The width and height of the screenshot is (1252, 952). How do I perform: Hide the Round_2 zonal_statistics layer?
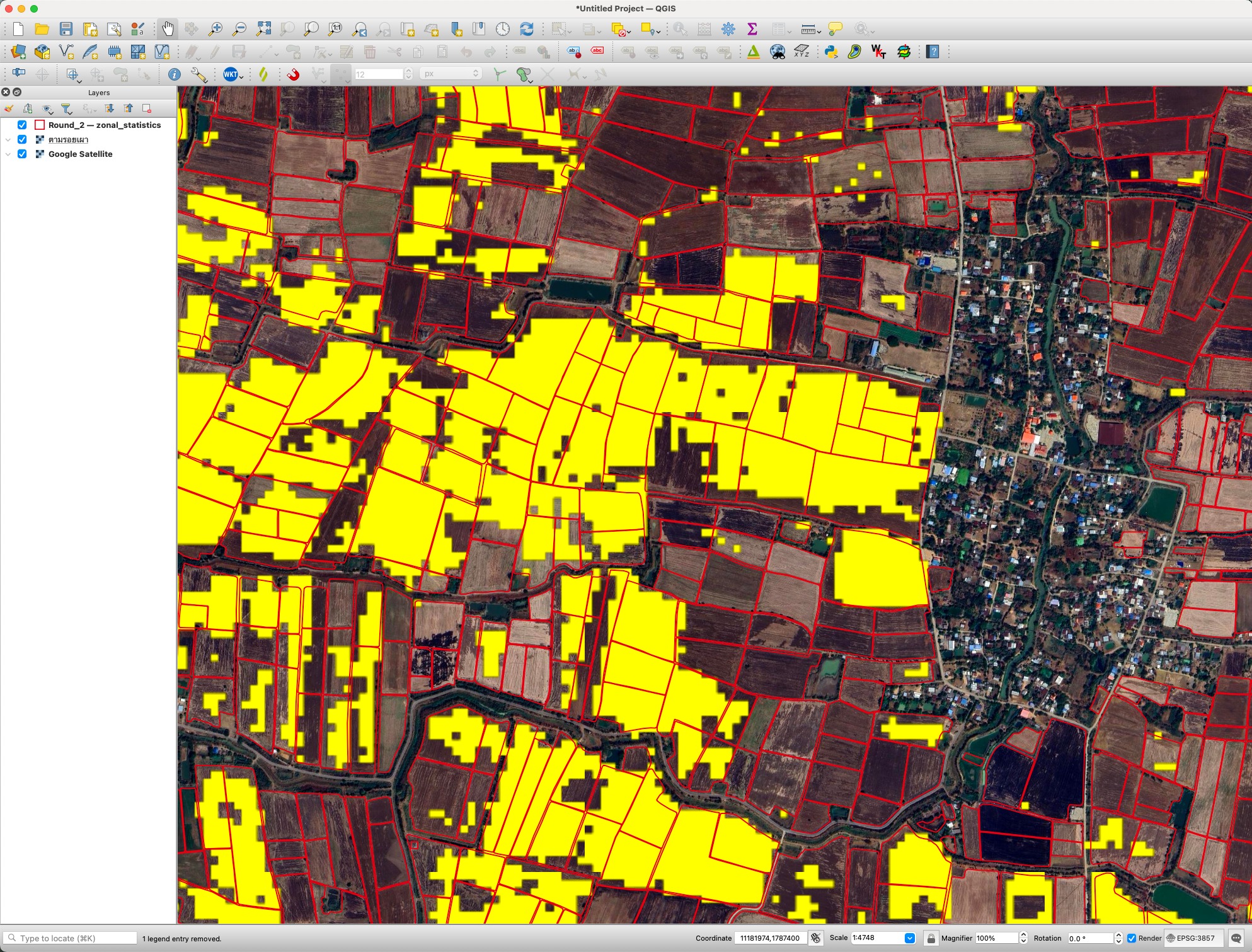pyautogui.click(x=22, y=125)
